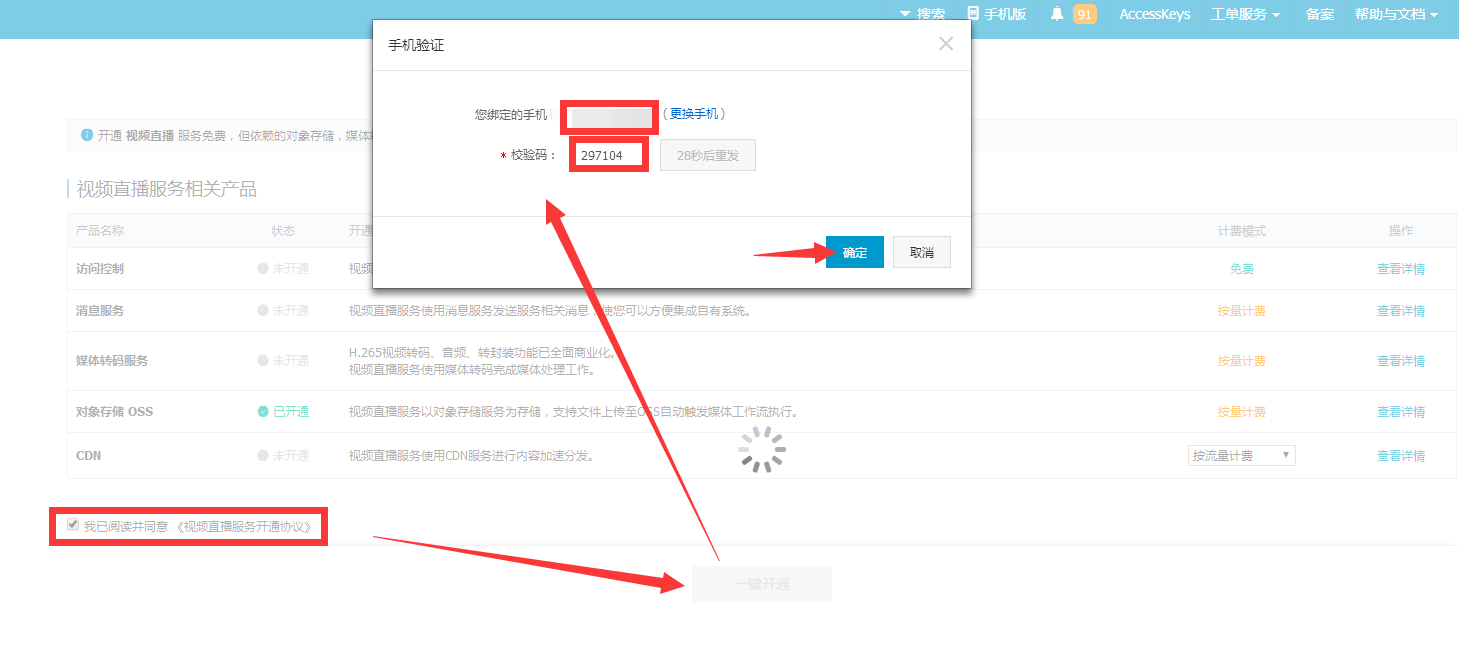
Task: Toggle the service agreement checkbox
Action: click(x=73, y=525)
